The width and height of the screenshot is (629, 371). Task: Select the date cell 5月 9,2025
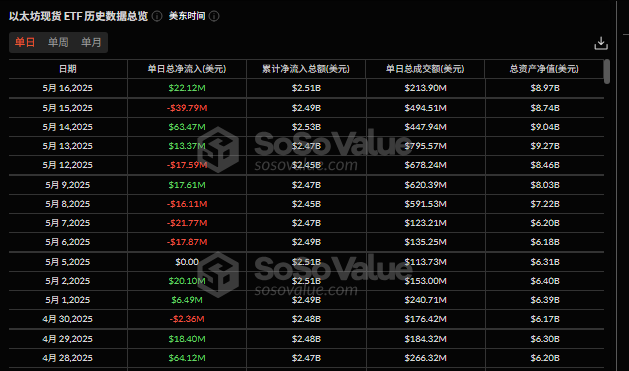point(67,185)
